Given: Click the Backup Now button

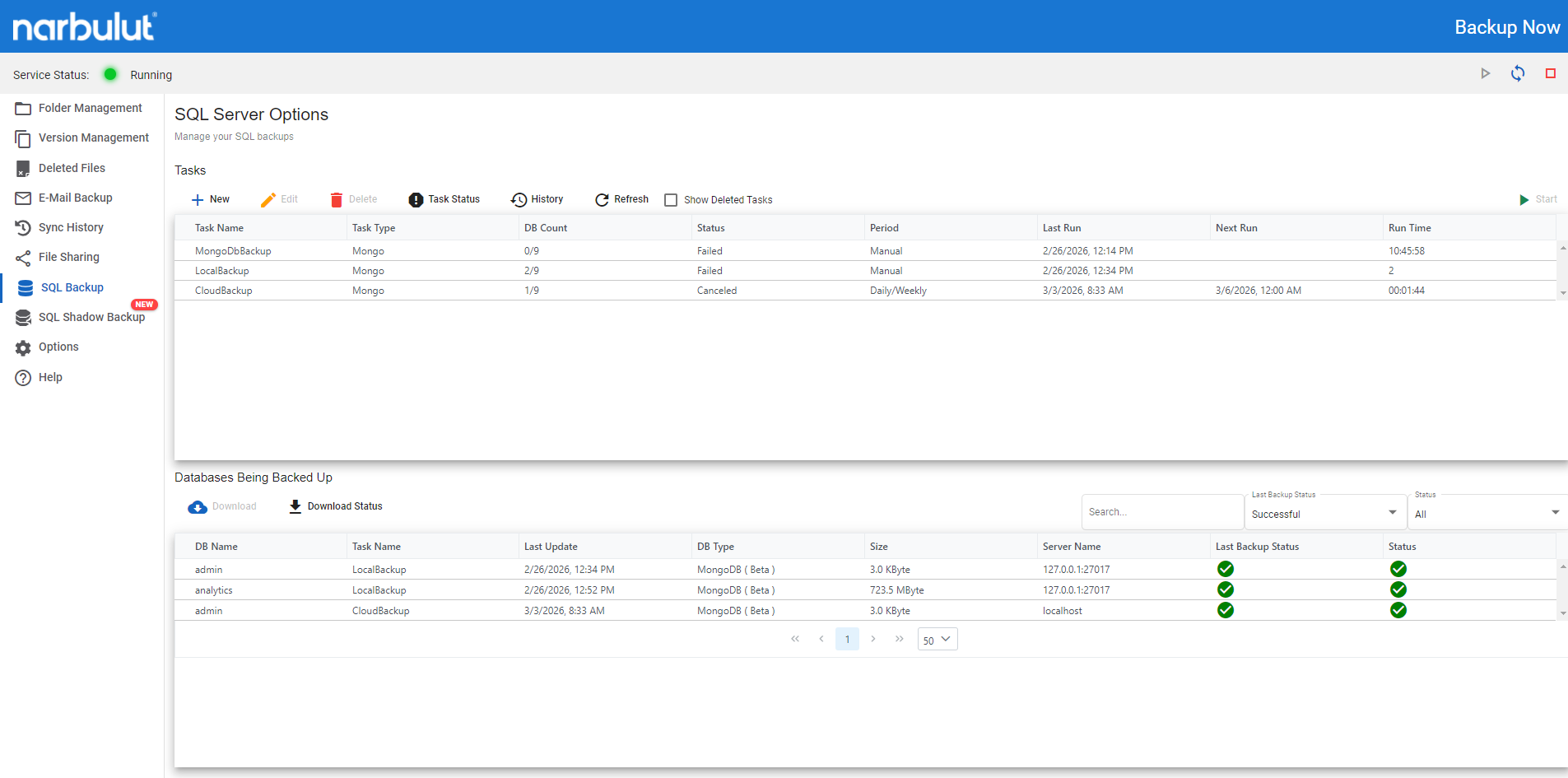Looking at the screenshot, I should coord(1506,27).
